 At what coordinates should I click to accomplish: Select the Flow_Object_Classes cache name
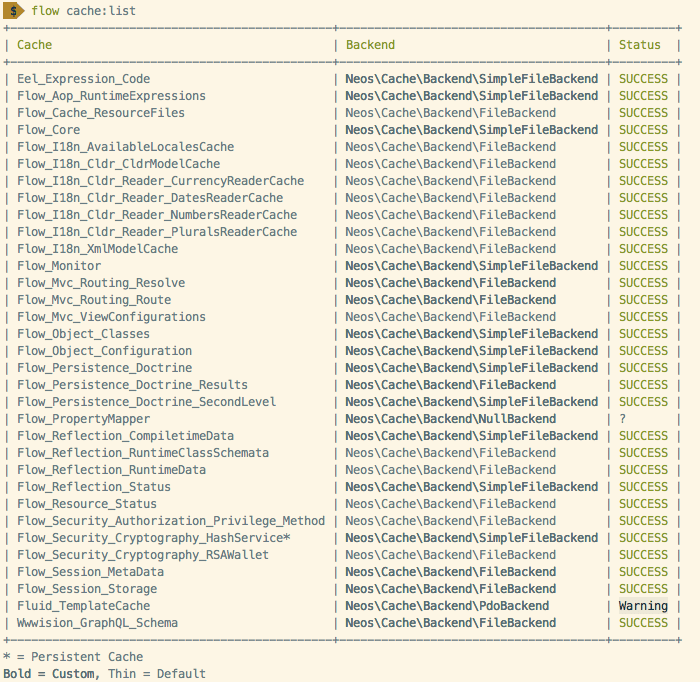[83, 334]
